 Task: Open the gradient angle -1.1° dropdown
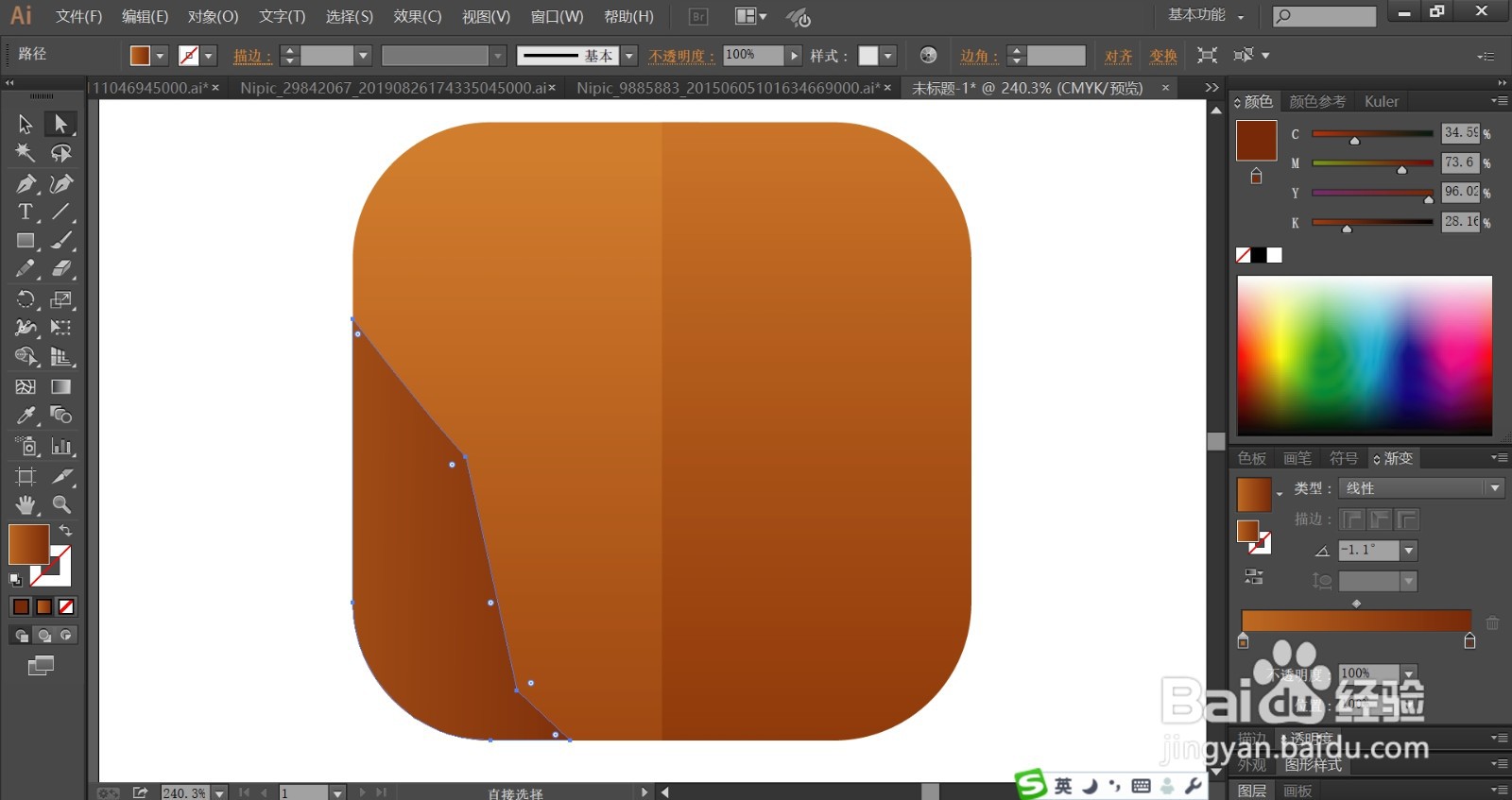pyautogui.click(x=1409, y=550)
